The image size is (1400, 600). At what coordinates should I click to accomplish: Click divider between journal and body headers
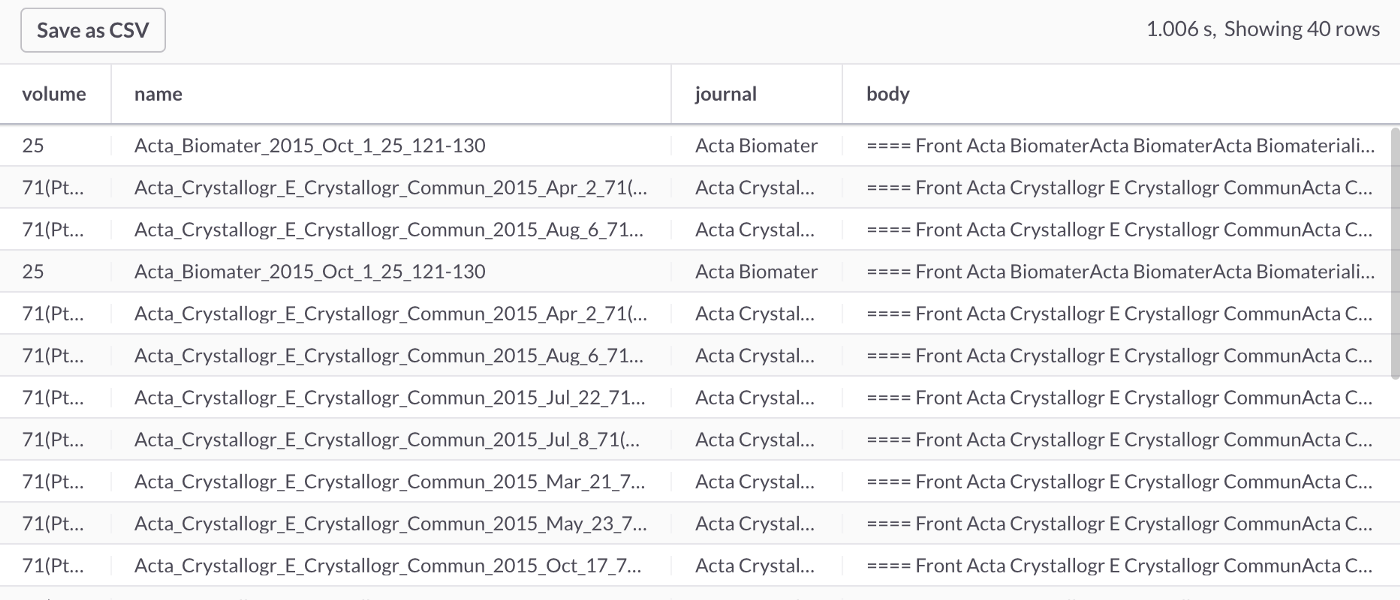pos(842,94)
